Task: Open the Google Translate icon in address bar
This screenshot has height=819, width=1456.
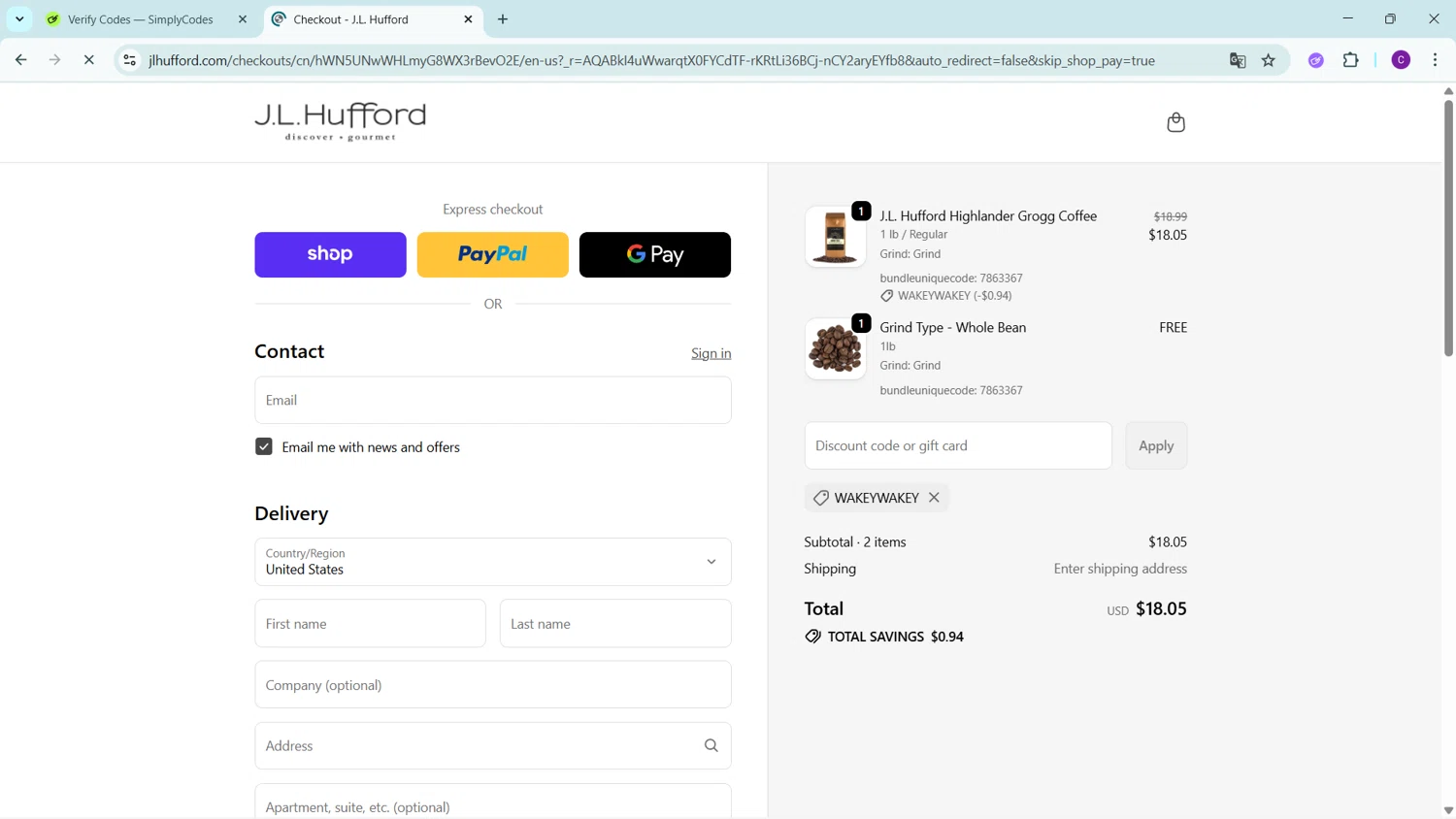Action: 1238,60
